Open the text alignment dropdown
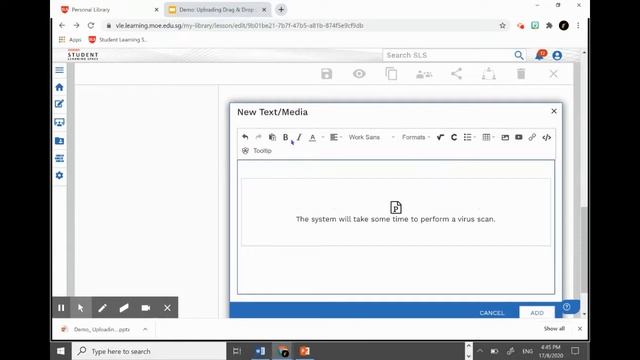640x360 pixels. click(336, 137)
